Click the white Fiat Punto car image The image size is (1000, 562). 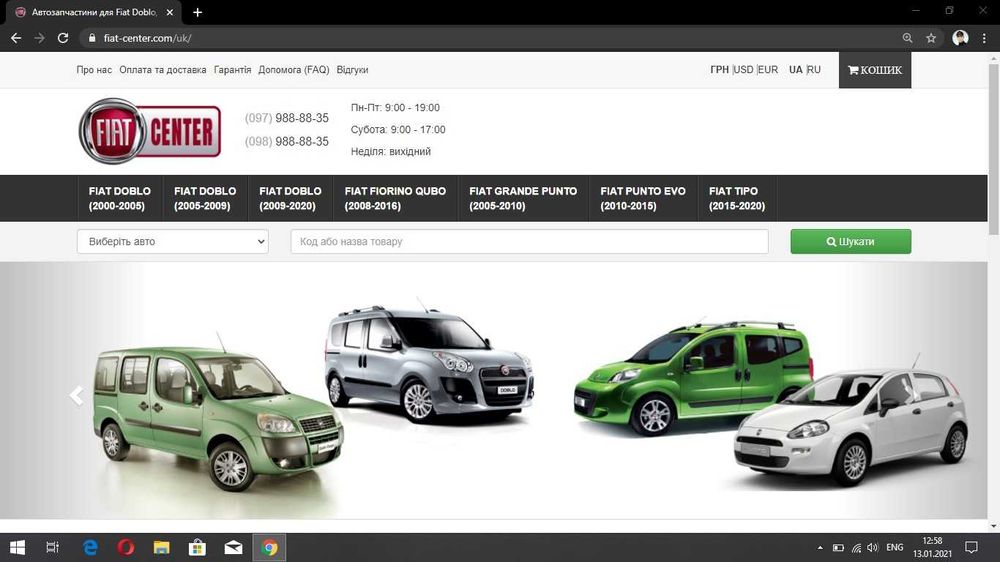click(x=851, y=426)
